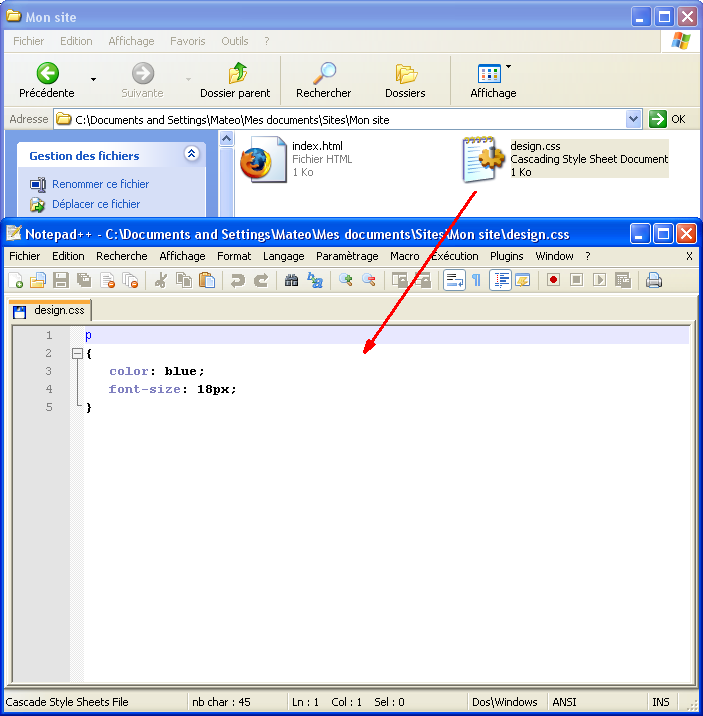Select the design.css file in Explorer
The height and width of the screenshot is (716, 703).
(565, 159)
